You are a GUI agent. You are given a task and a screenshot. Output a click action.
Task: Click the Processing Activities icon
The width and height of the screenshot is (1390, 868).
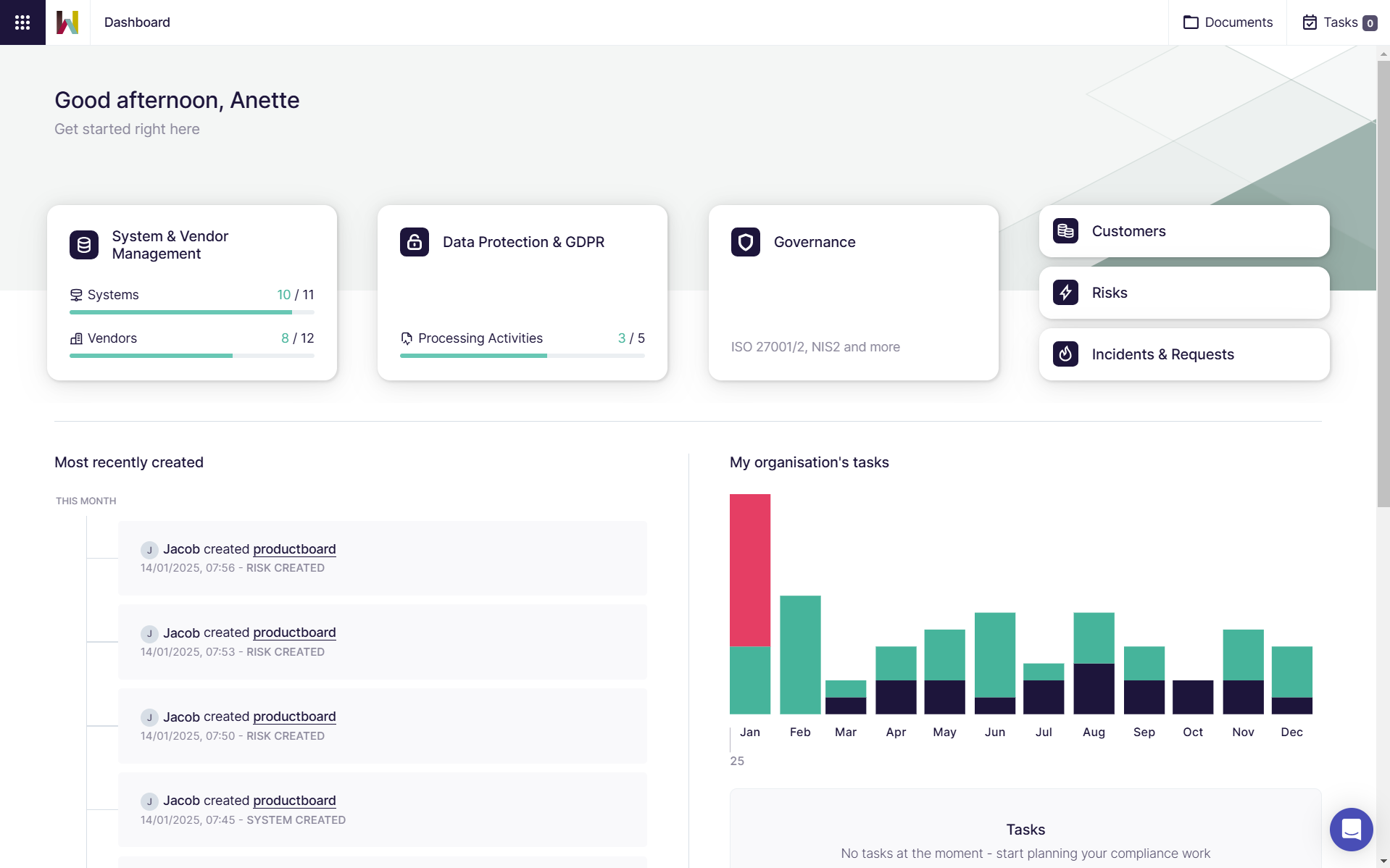(407, 338)
